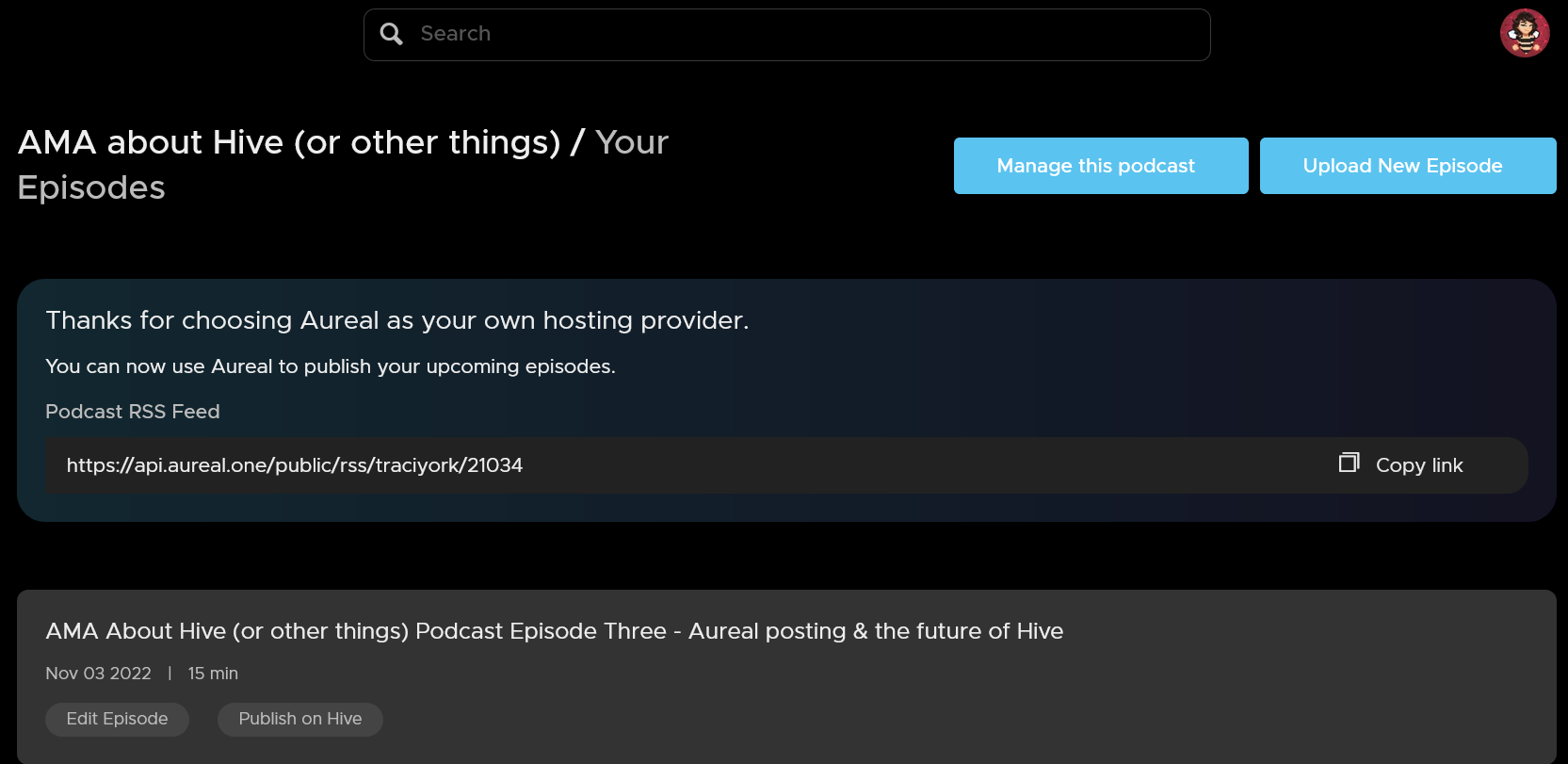
Task: Click the Podcast RSS Feed label
Action: pyautogui.click(x=133, y=412)
